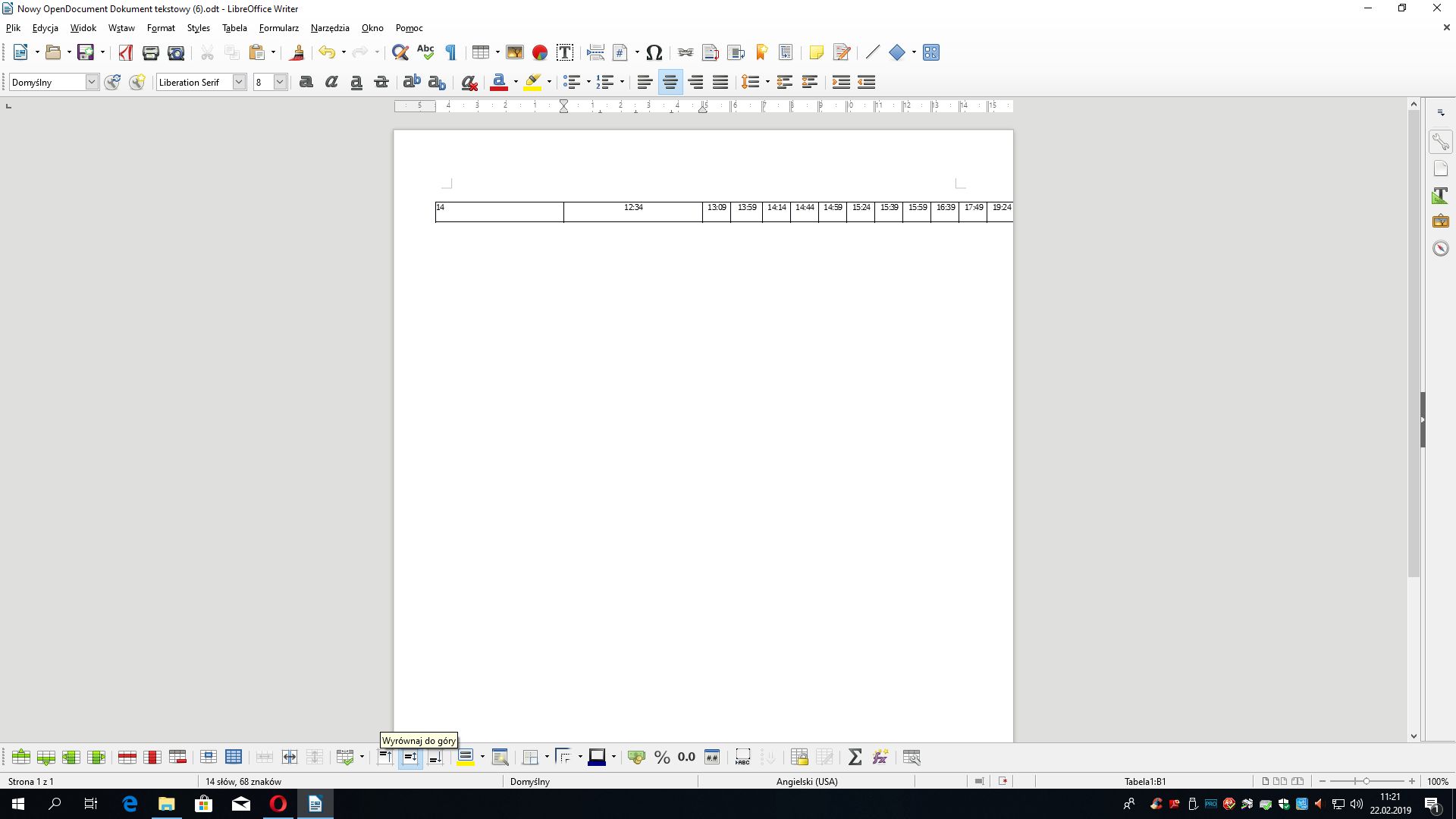The width and height of the screenshot is (1456, 819).
Task: Insert special character with Omega icon
Action: (654, 52)
